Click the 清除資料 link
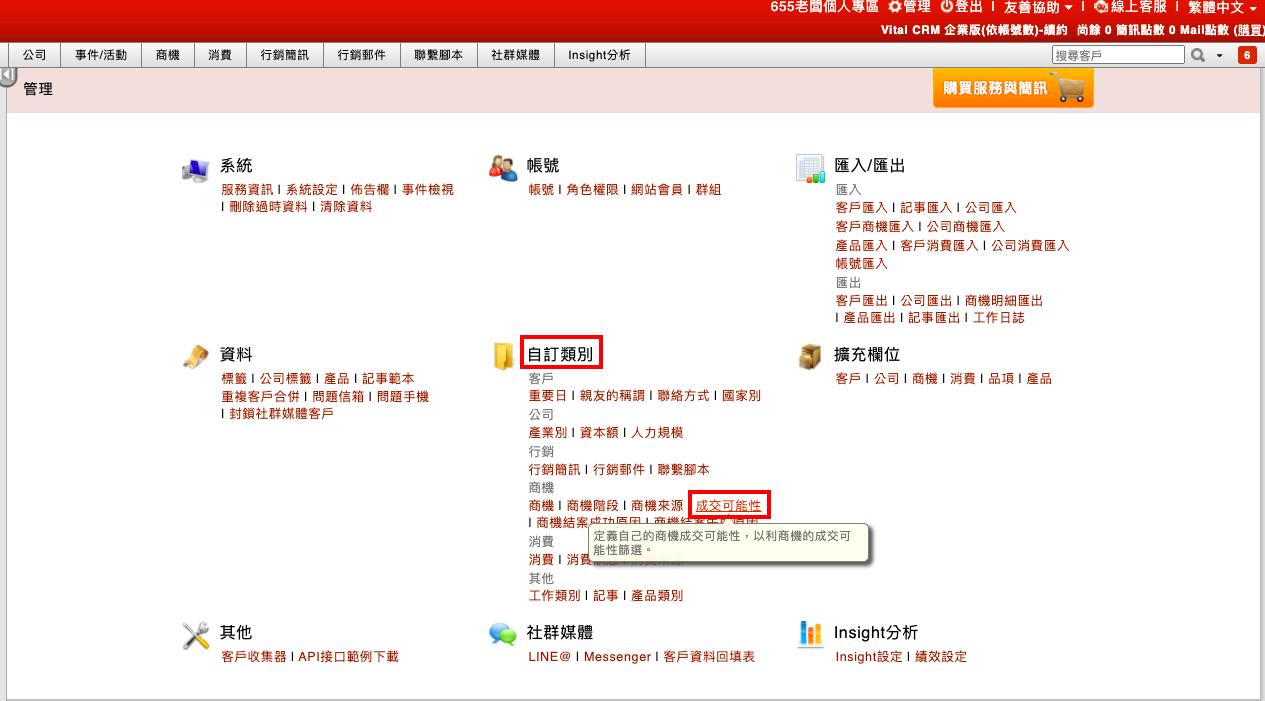This screenshot has width=1265, height=701. pos(346,207)
